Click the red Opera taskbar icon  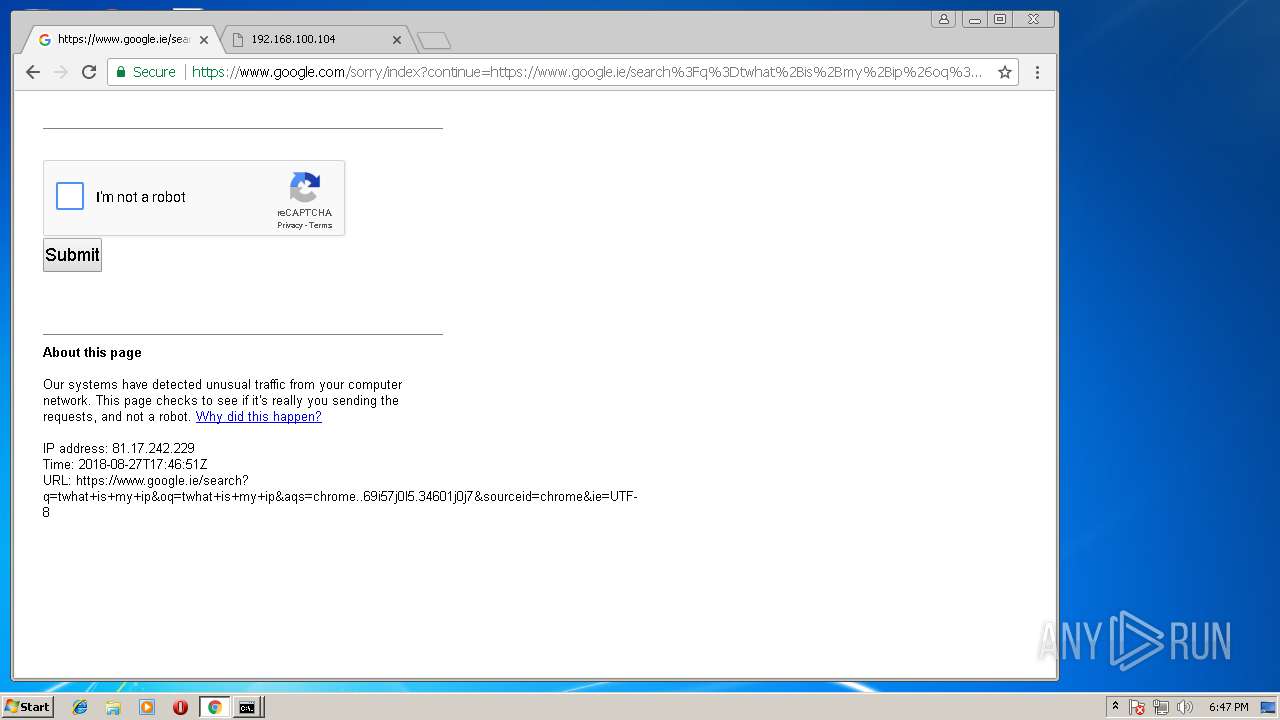180,707
